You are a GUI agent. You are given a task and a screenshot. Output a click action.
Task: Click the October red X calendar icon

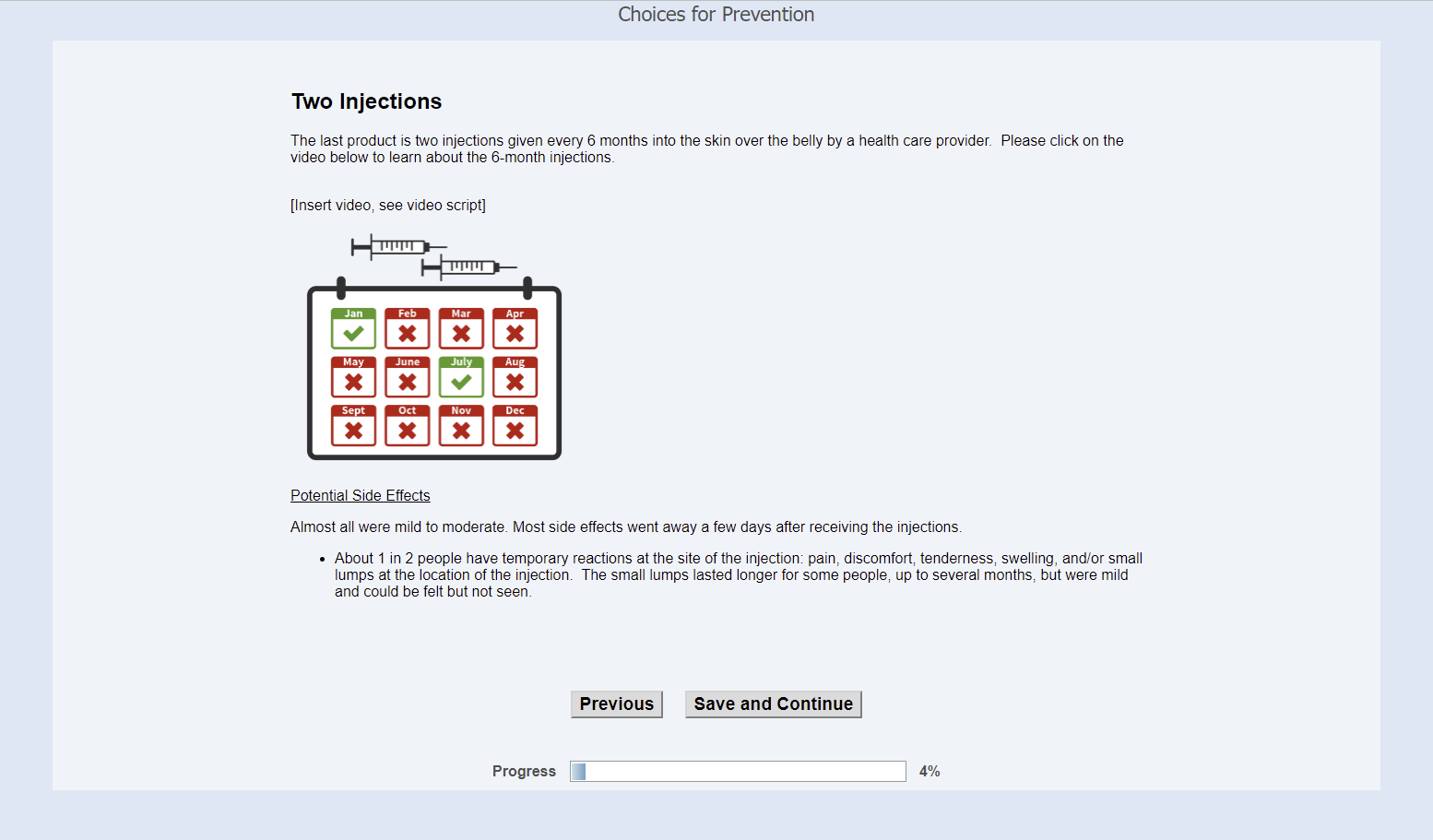(407, 426)
